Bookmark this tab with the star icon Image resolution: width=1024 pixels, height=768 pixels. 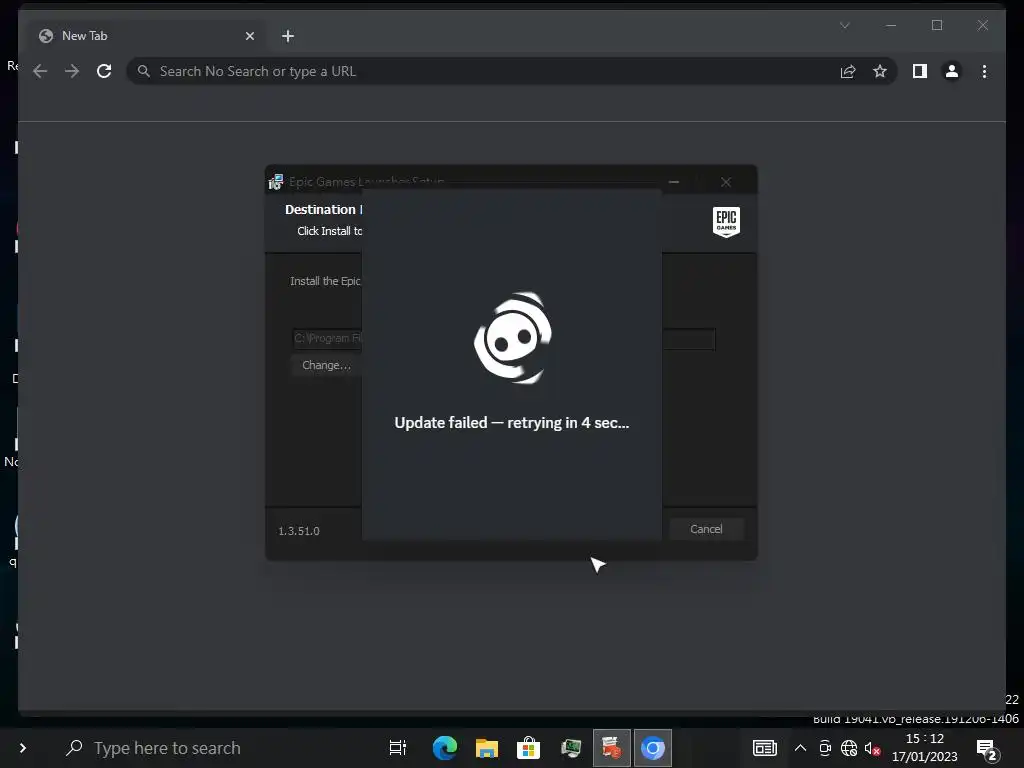[x=880, y=71]
